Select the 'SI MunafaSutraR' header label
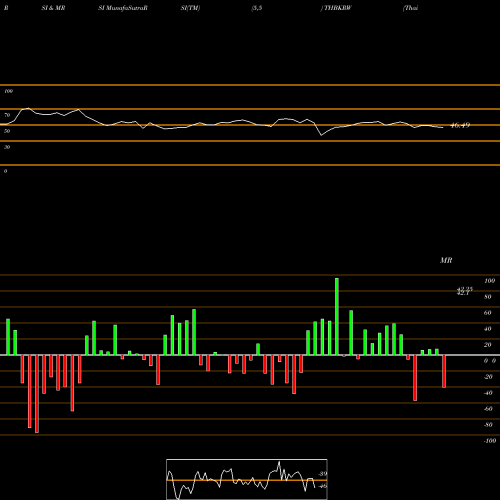 coord(123,8)
